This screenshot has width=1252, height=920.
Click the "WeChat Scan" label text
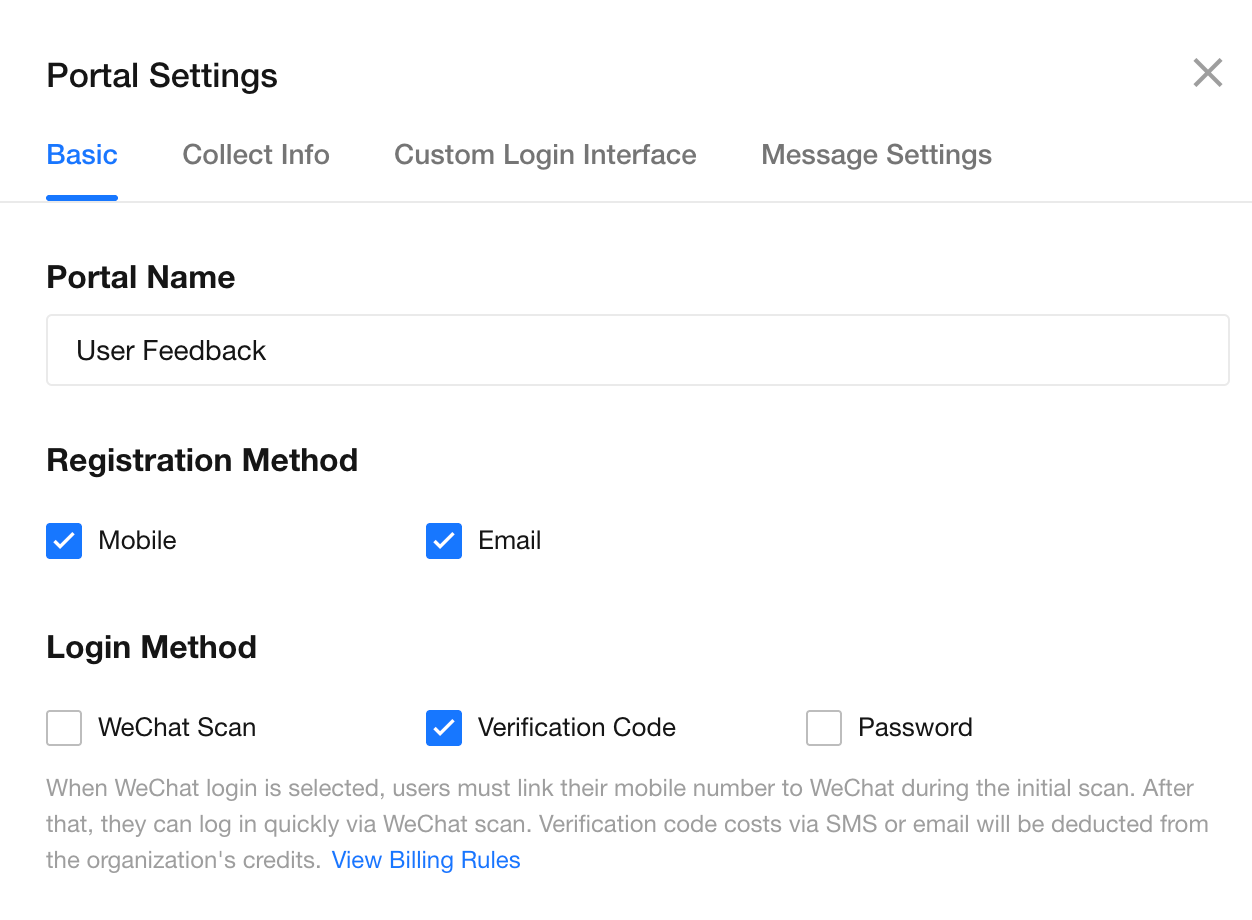point(177,728)
